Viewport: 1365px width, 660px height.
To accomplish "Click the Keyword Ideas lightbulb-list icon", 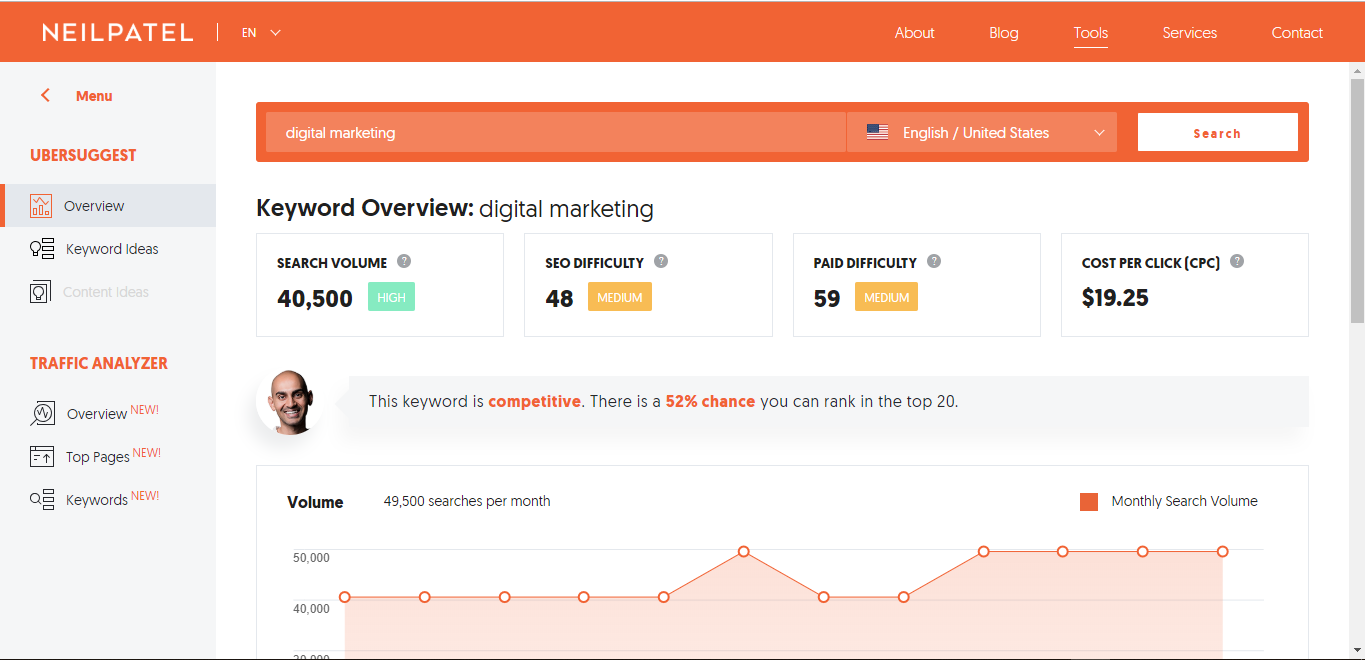I will coord(41,249).
